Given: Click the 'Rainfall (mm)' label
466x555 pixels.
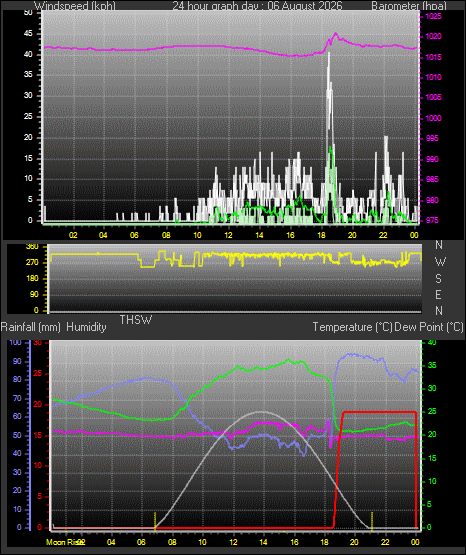Looking at the screenshot, I should [31, 327].
